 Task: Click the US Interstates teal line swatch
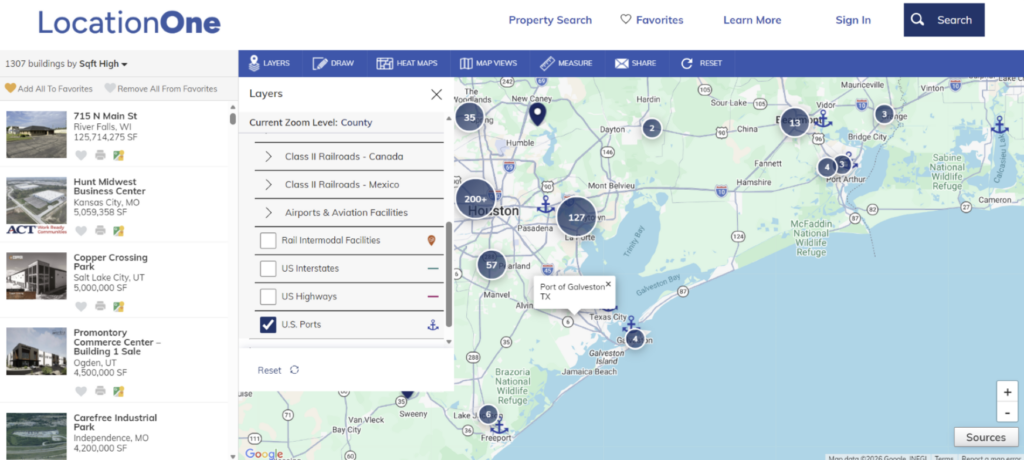point(433,269)
